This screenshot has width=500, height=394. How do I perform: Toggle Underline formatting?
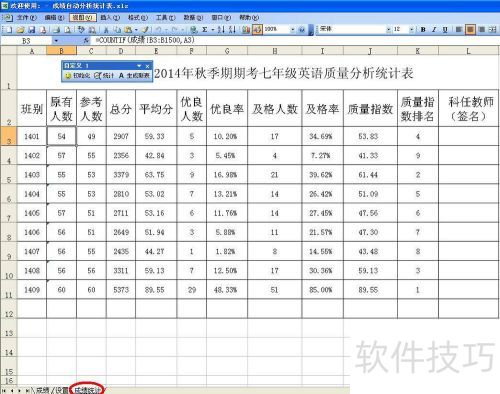[445, 29]
